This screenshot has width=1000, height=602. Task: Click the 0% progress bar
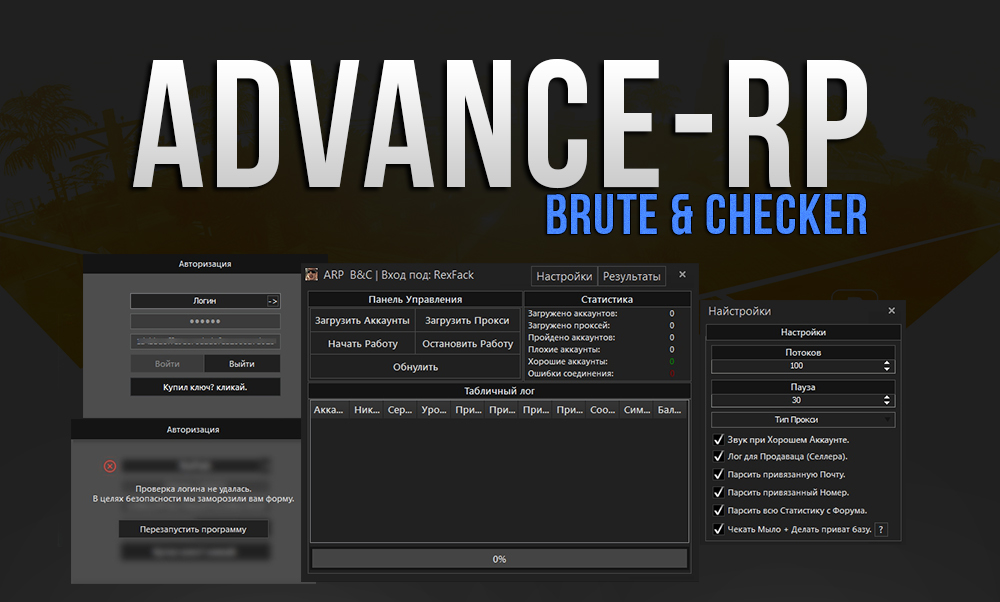tap(499, 559)
